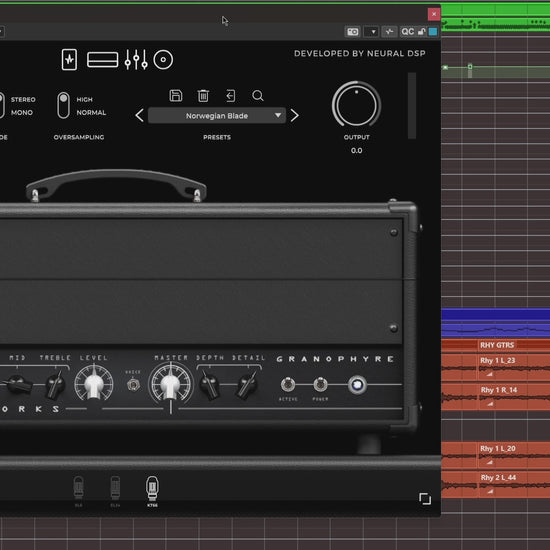Screen dimensions: 550x550
Task: Open the equalizer sliders section icon
Action: pyautogui.click(x=136, y=60)
